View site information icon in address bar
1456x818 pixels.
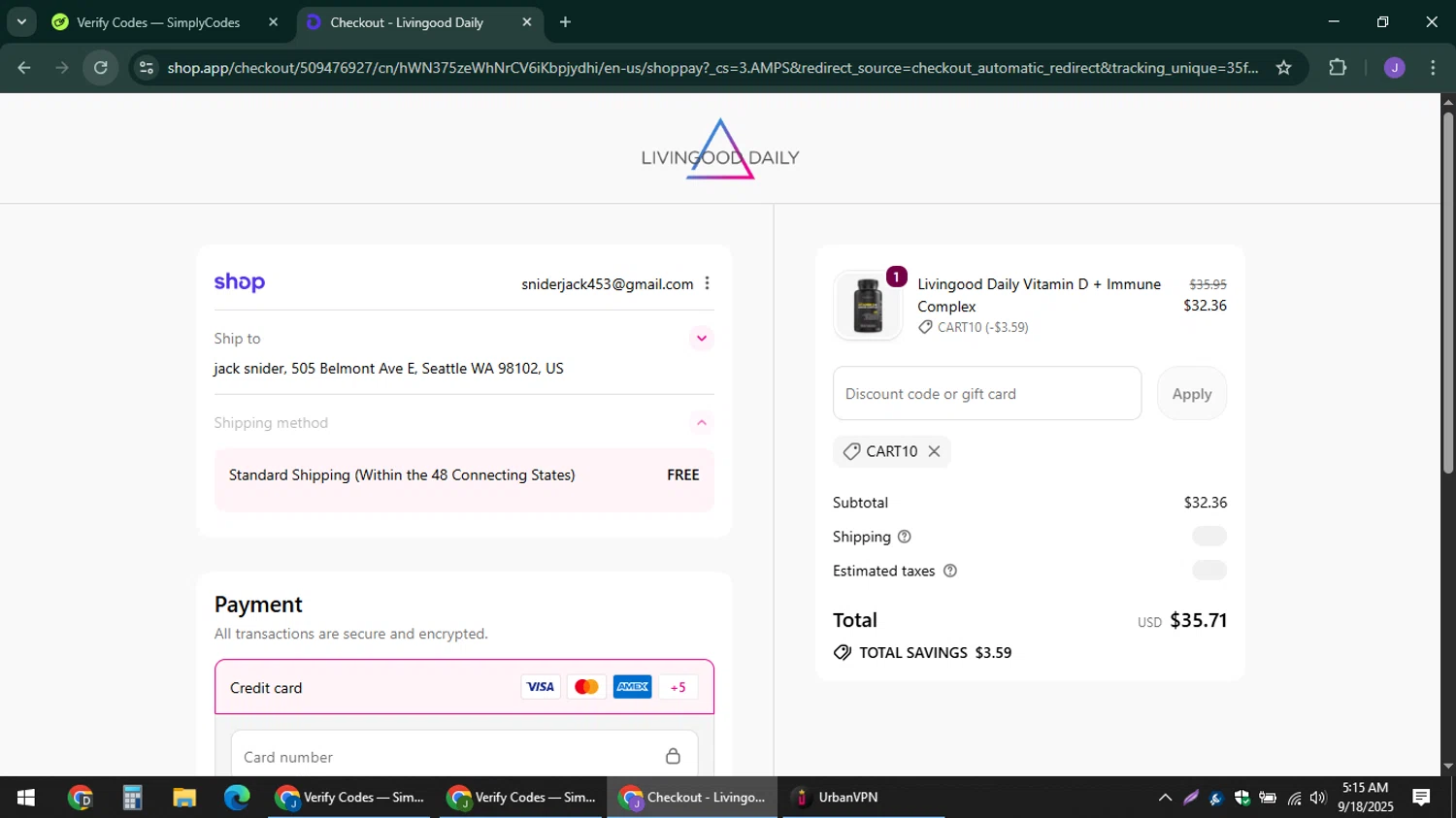point(146,68)
